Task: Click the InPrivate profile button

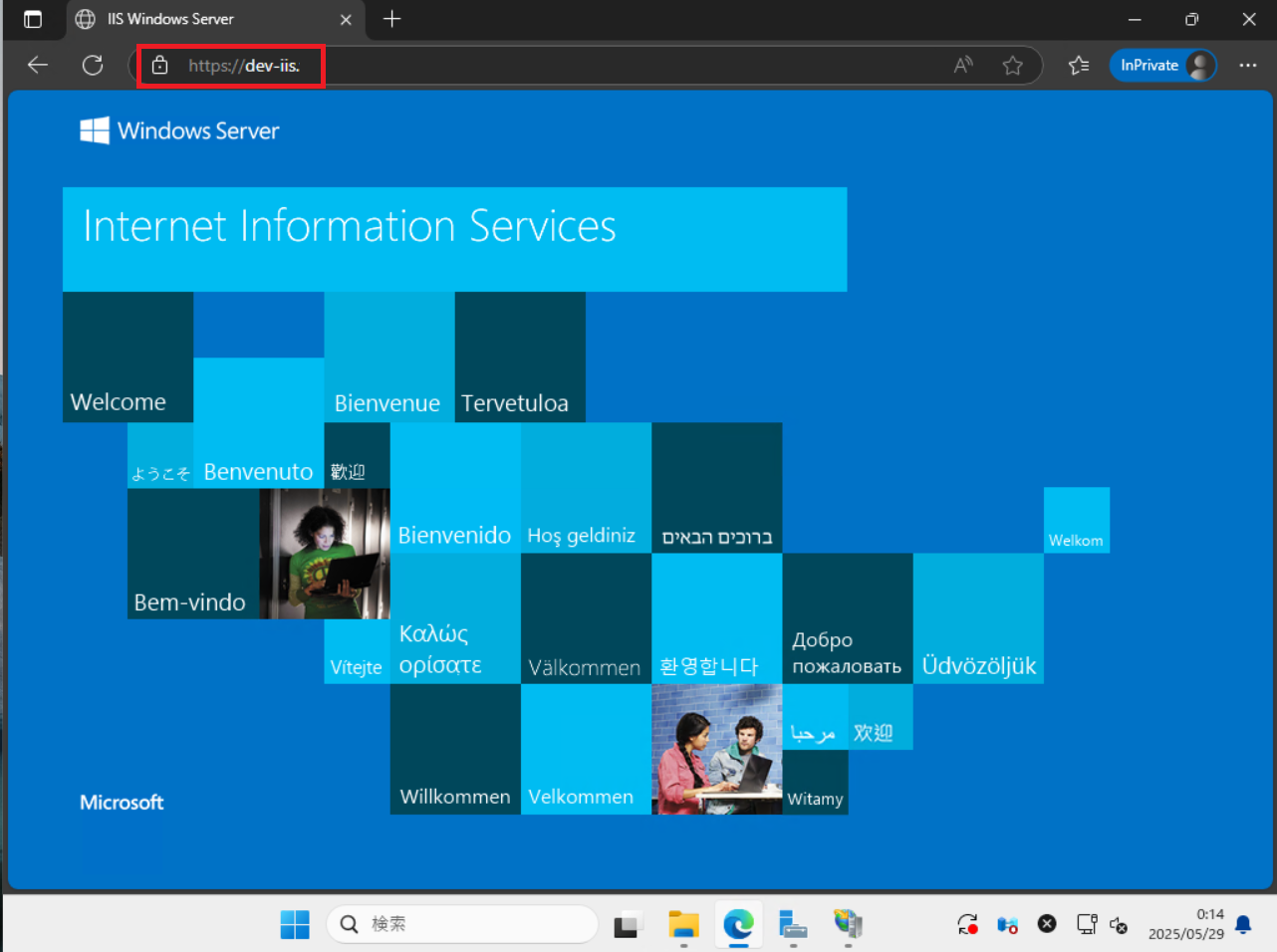Action: [1163, 66]
